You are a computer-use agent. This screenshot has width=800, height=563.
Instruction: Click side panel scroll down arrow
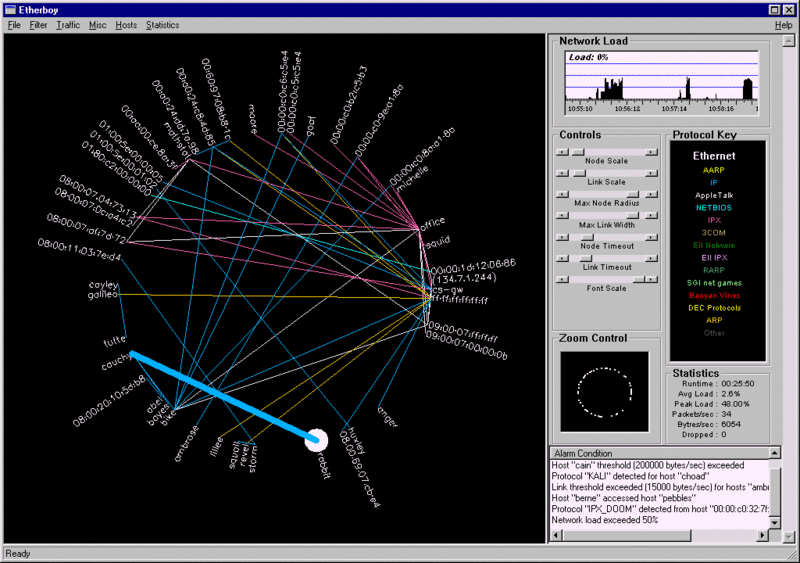[x=789, y=537]
